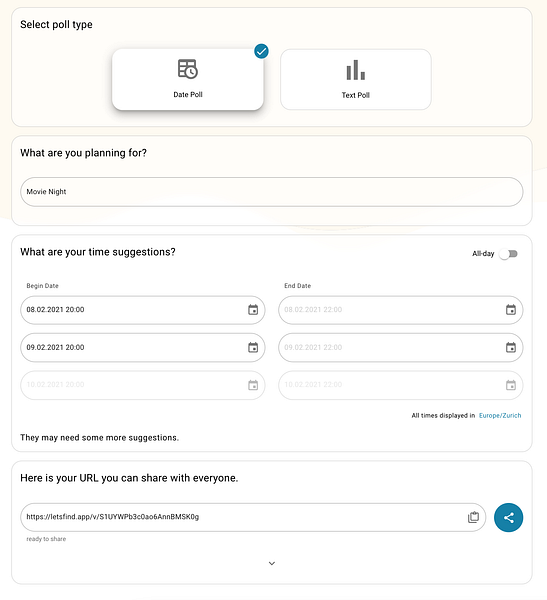The image size is (547, 600).
Task: Open calendar picker for first begin date
Action: [x=253, y=310]
